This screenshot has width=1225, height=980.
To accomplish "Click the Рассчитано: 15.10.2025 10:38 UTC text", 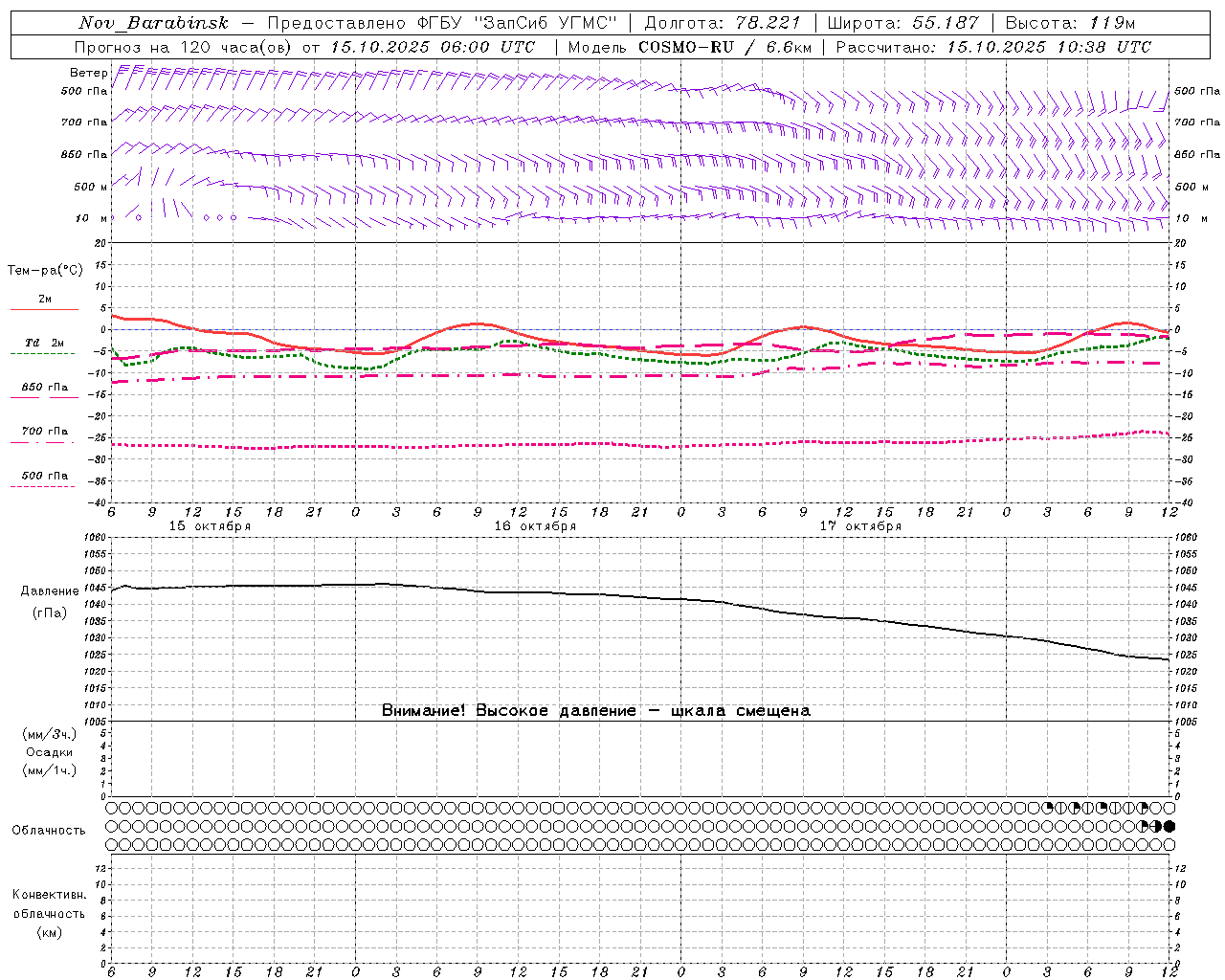I will tap(993, 47).
